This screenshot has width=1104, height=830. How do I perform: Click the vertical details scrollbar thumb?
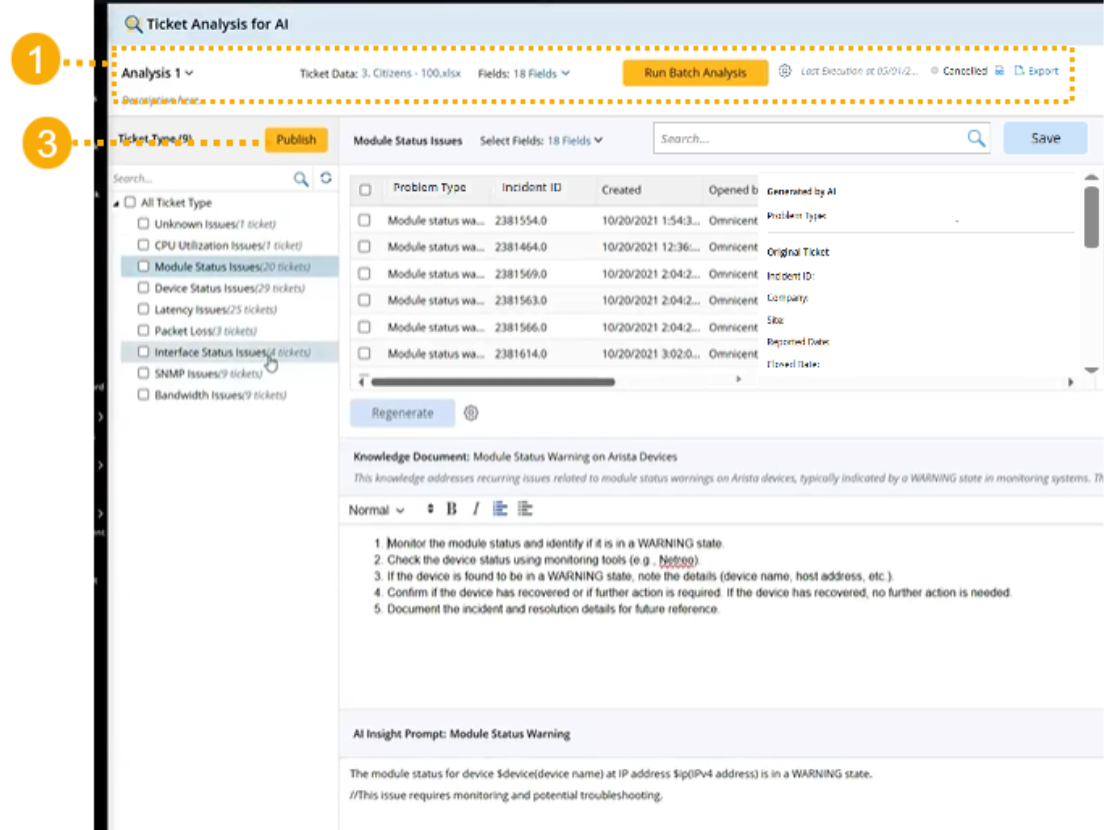pyautogui.click(x=1091, y=216)
